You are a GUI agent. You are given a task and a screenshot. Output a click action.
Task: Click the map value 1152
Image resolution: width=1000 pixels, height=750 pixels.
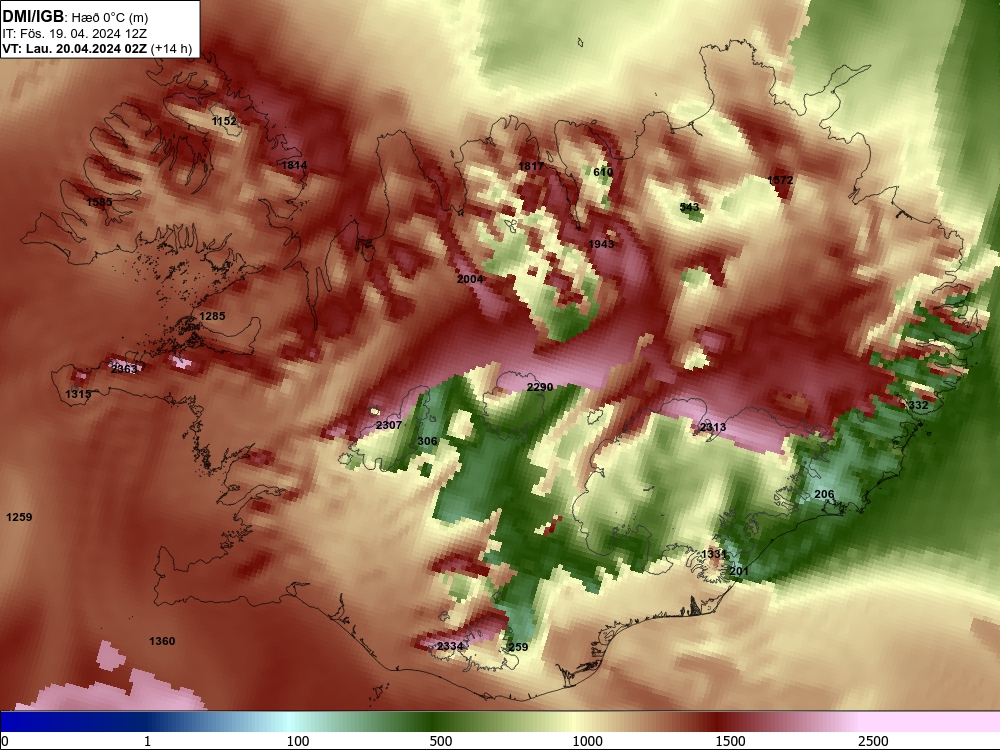click(x=224, y=121)
